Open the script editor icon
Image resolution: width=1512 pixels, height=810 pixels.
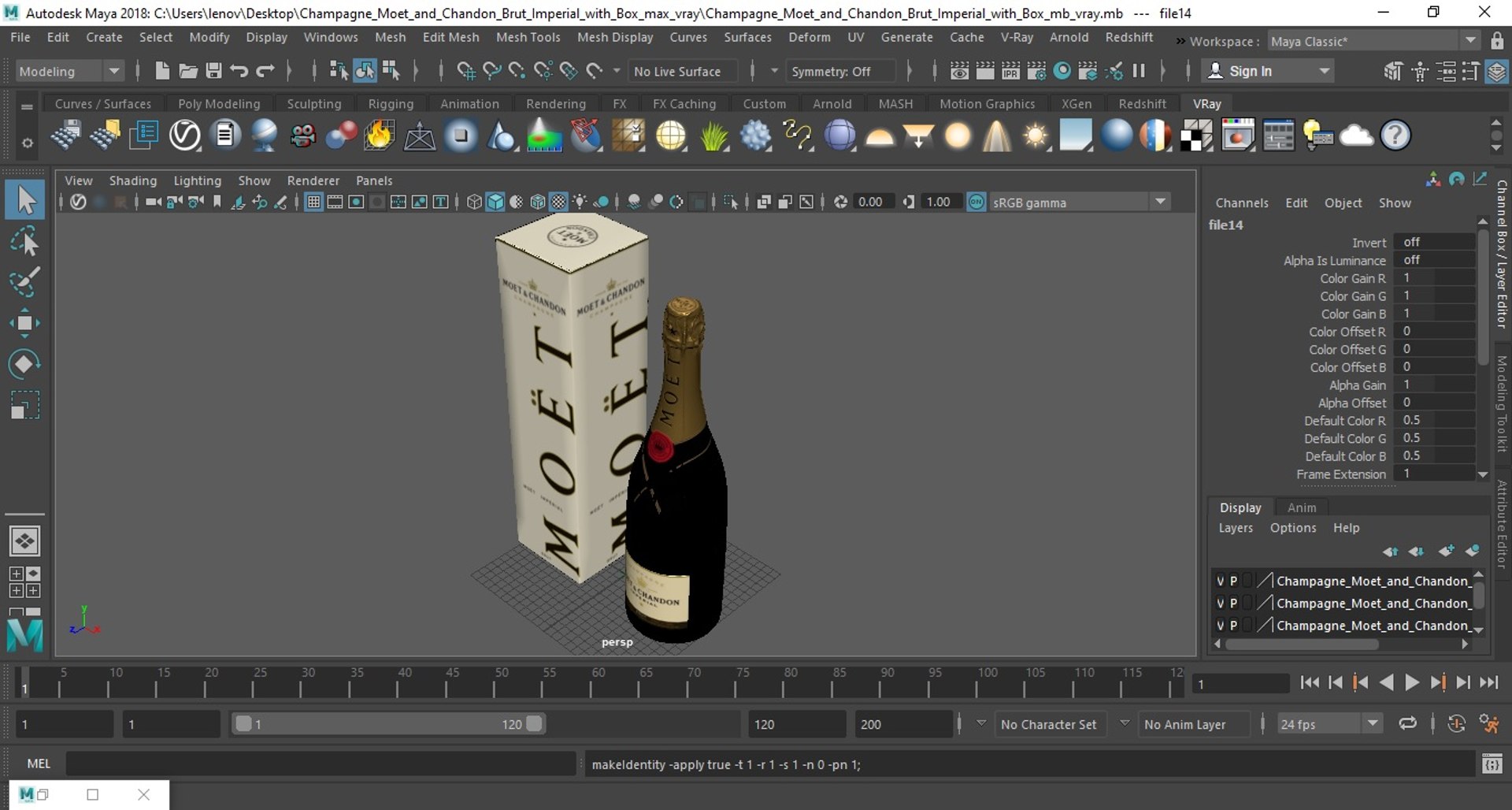pyautogui.click(x=1492, y=764)
